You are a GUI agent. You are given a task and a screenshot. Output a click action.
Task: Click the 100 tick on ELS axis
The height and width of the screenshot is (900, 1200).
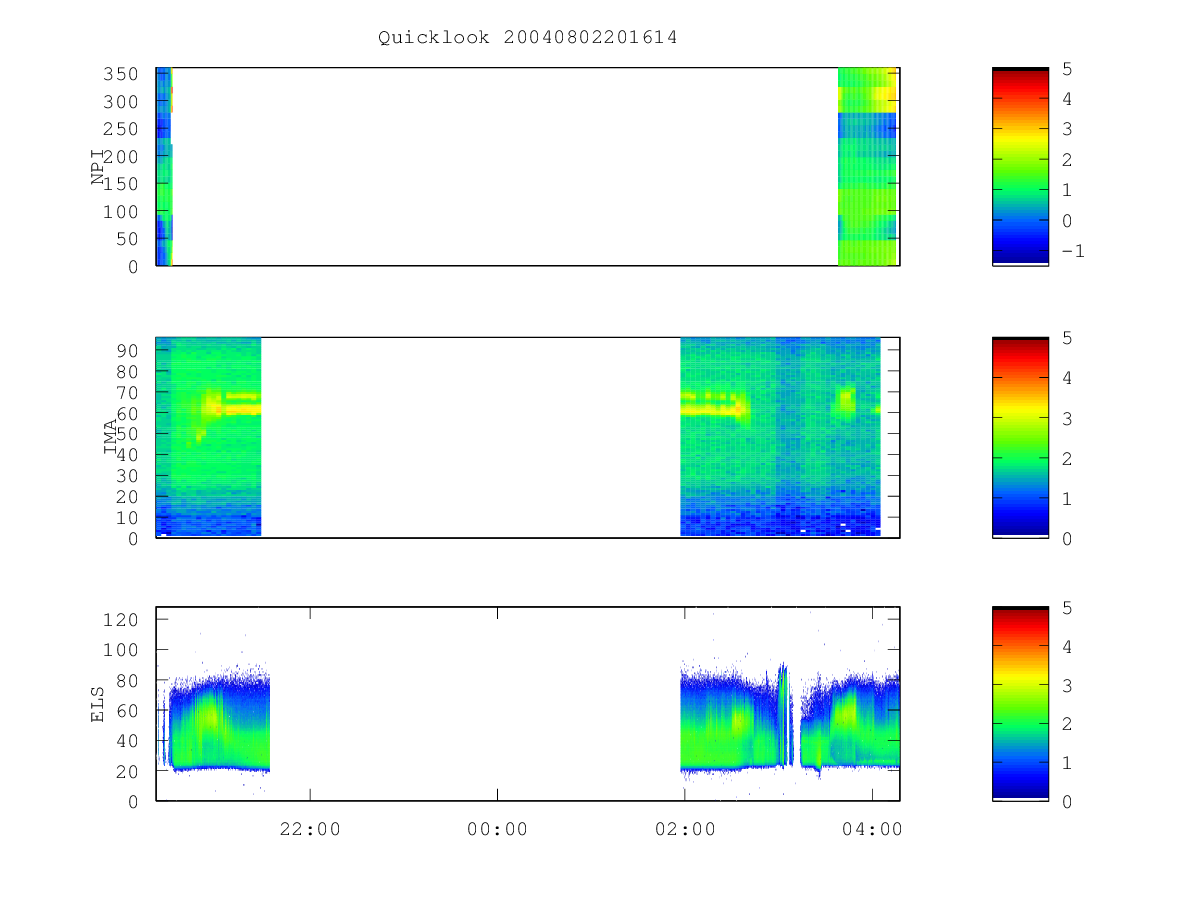click(122, 650)
